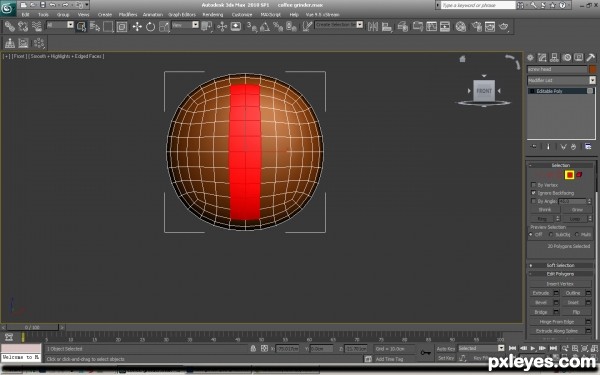Switch to the Hierarchy command panel
This screenshot has width=600, height=375.
click(x=554, y=58)
